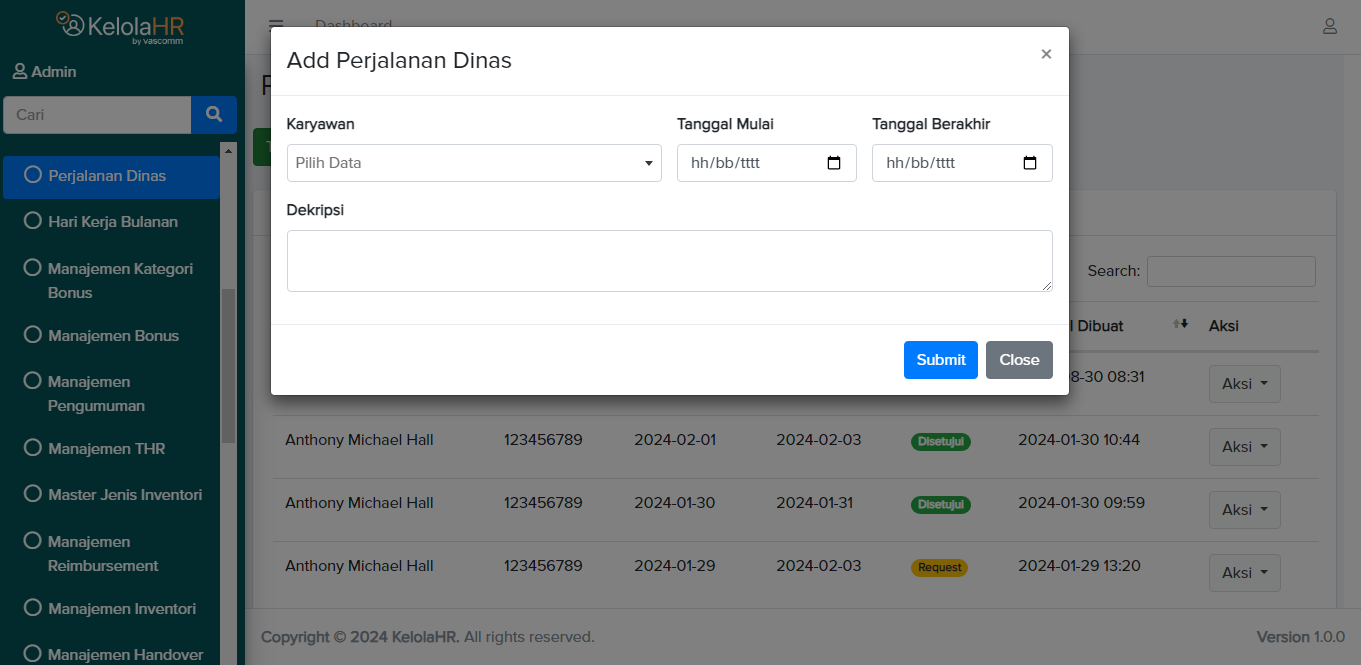This screenshot has width=1361, height=665.
Task: Open Hari Kerja Bulanan menu item
Action: point(113,222)
